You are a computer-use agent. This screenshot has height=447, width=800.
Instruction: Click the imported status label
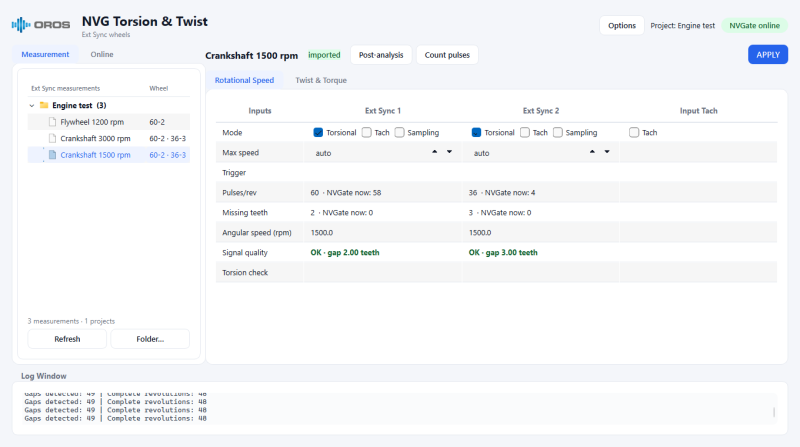click(x=324, y=55)
